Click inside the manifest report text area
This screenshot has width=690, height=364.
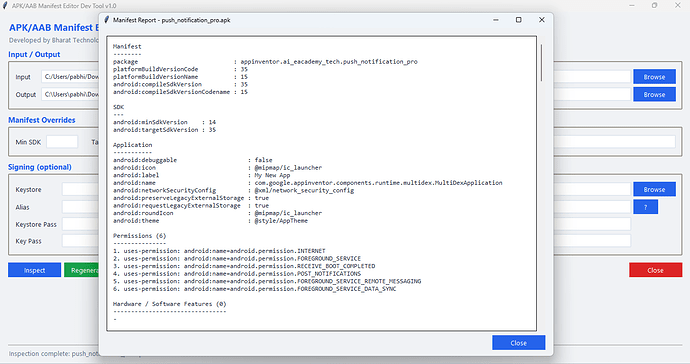click(x=321, y=184)
